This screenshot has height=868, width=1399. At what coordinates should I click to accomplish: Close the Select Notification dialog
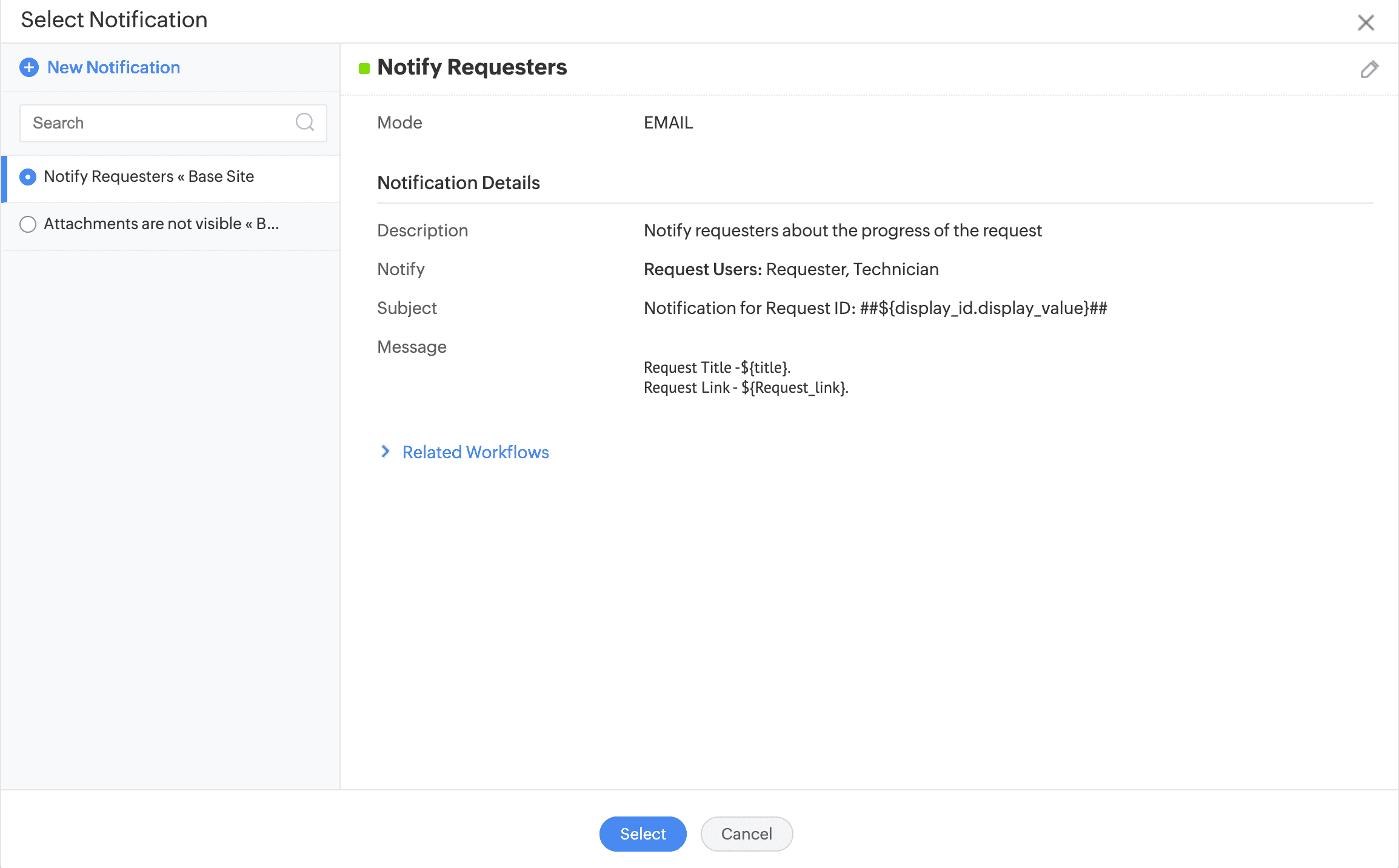click(x=1365, y=22)
